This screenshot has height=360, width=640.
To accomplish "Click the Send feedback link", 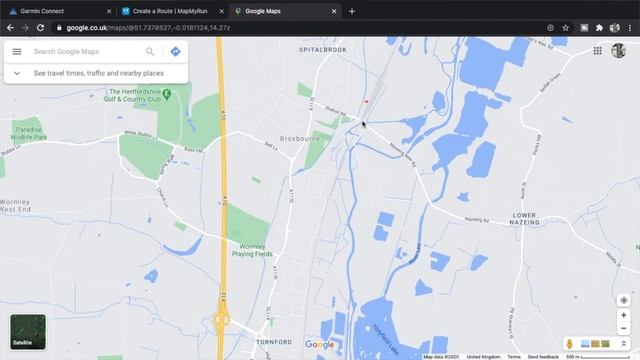I will pyautogui.click(x=543, y=357).
